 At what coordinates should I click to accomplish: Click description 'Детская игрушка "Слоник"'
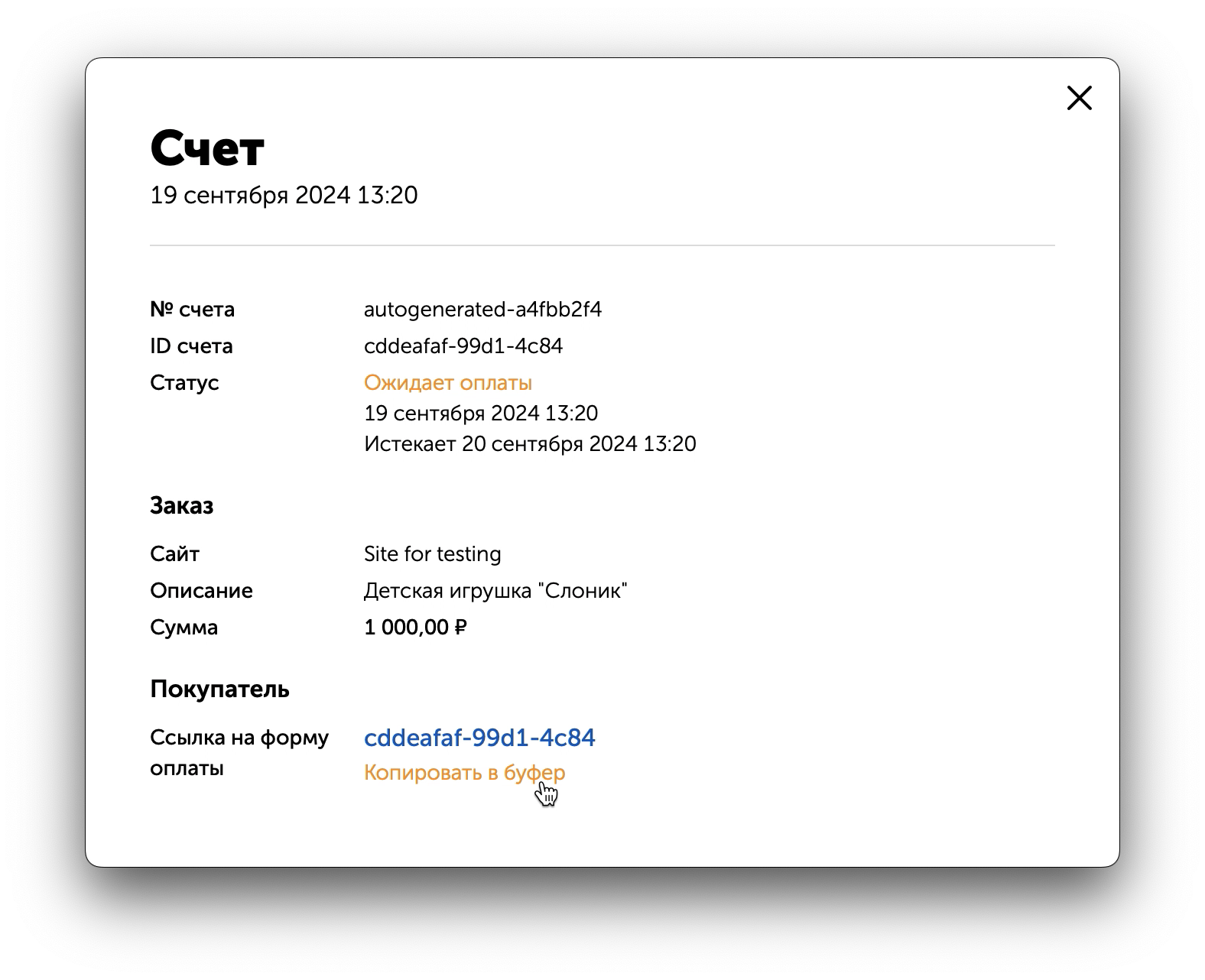[x=495, y=591]
